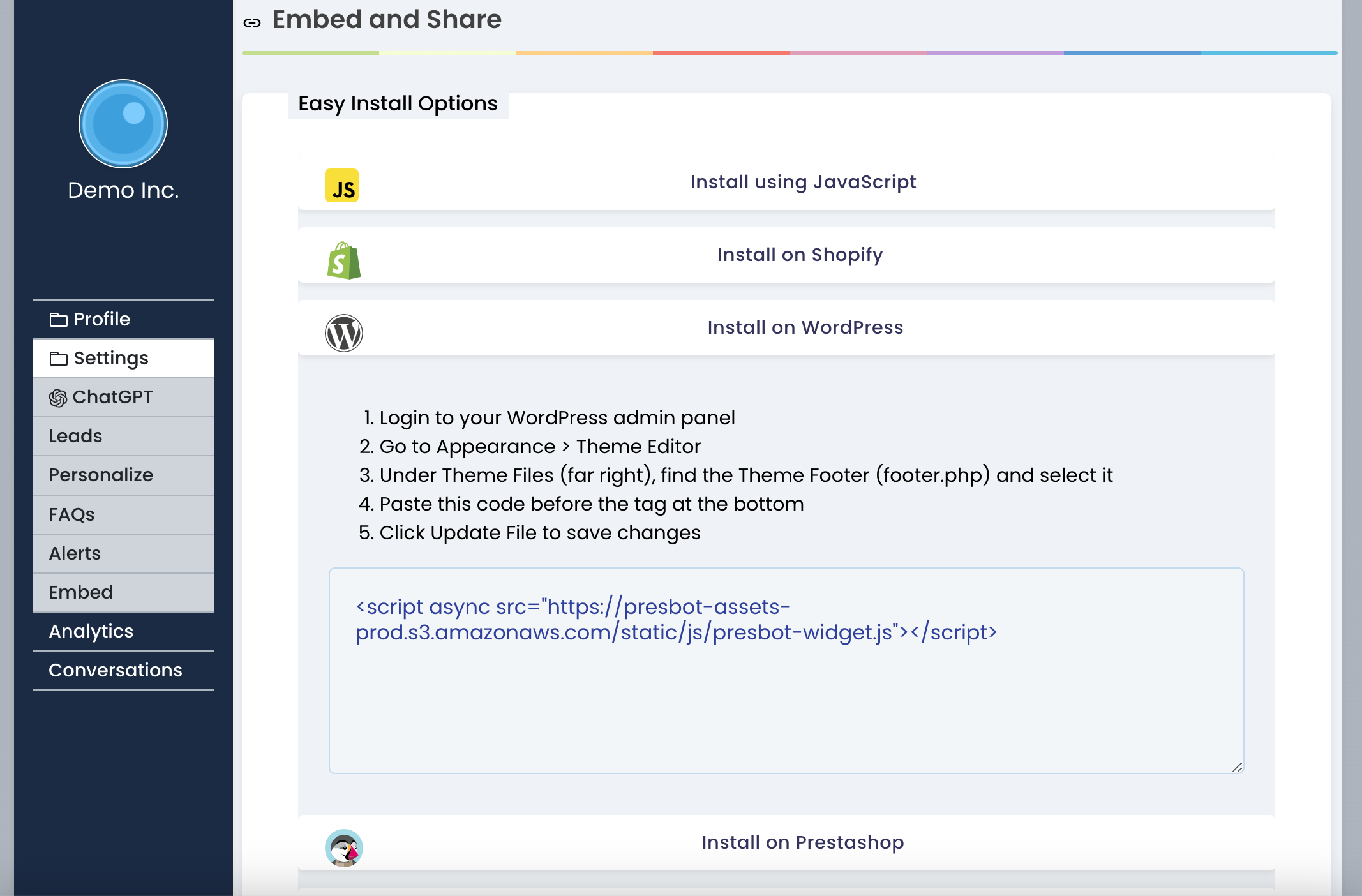
Task: Click the textarea resize handle corner
Action: [x=1237, y=767]
